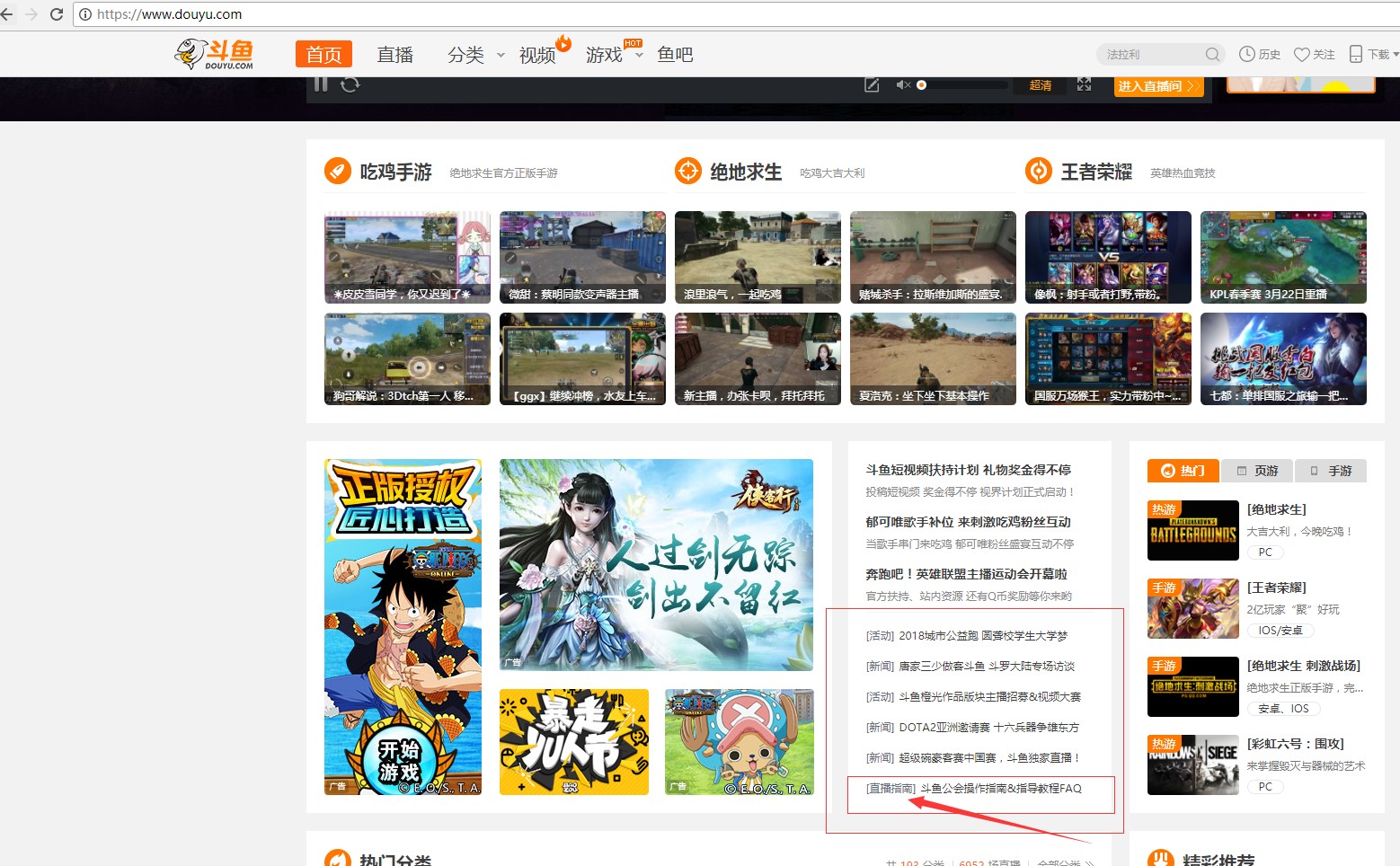Click the Chopper One Piece ad image
Viewport: 1400px width, 866px height.
click(740, 742)
